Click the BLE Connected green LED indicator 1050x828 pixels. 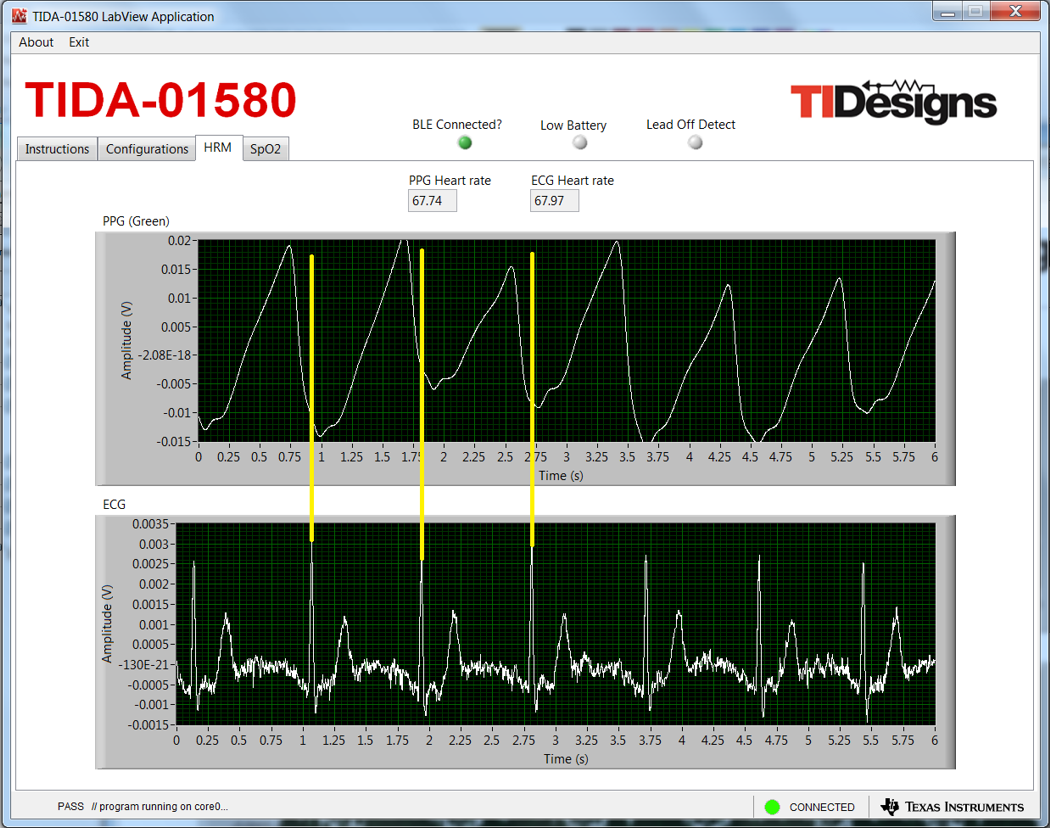point(465,143)
